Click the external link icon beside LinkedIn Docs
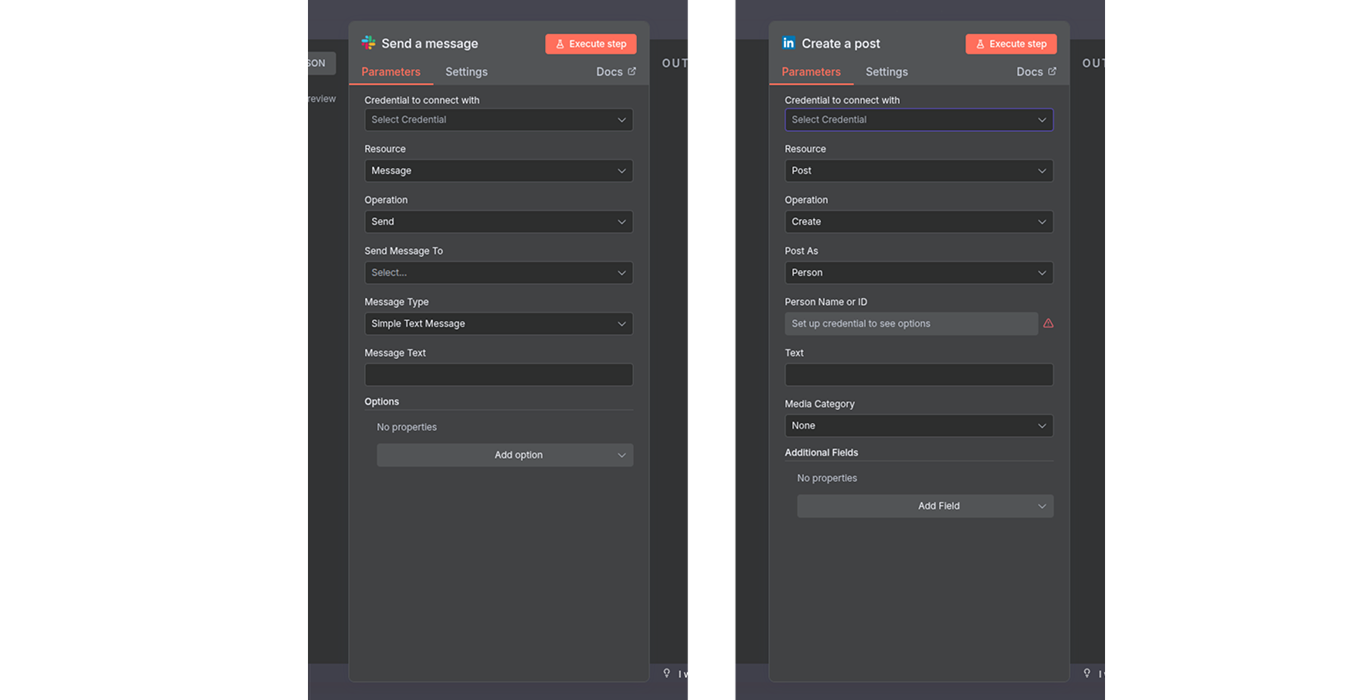1366x700 pixels. [x=1053, y=71]
